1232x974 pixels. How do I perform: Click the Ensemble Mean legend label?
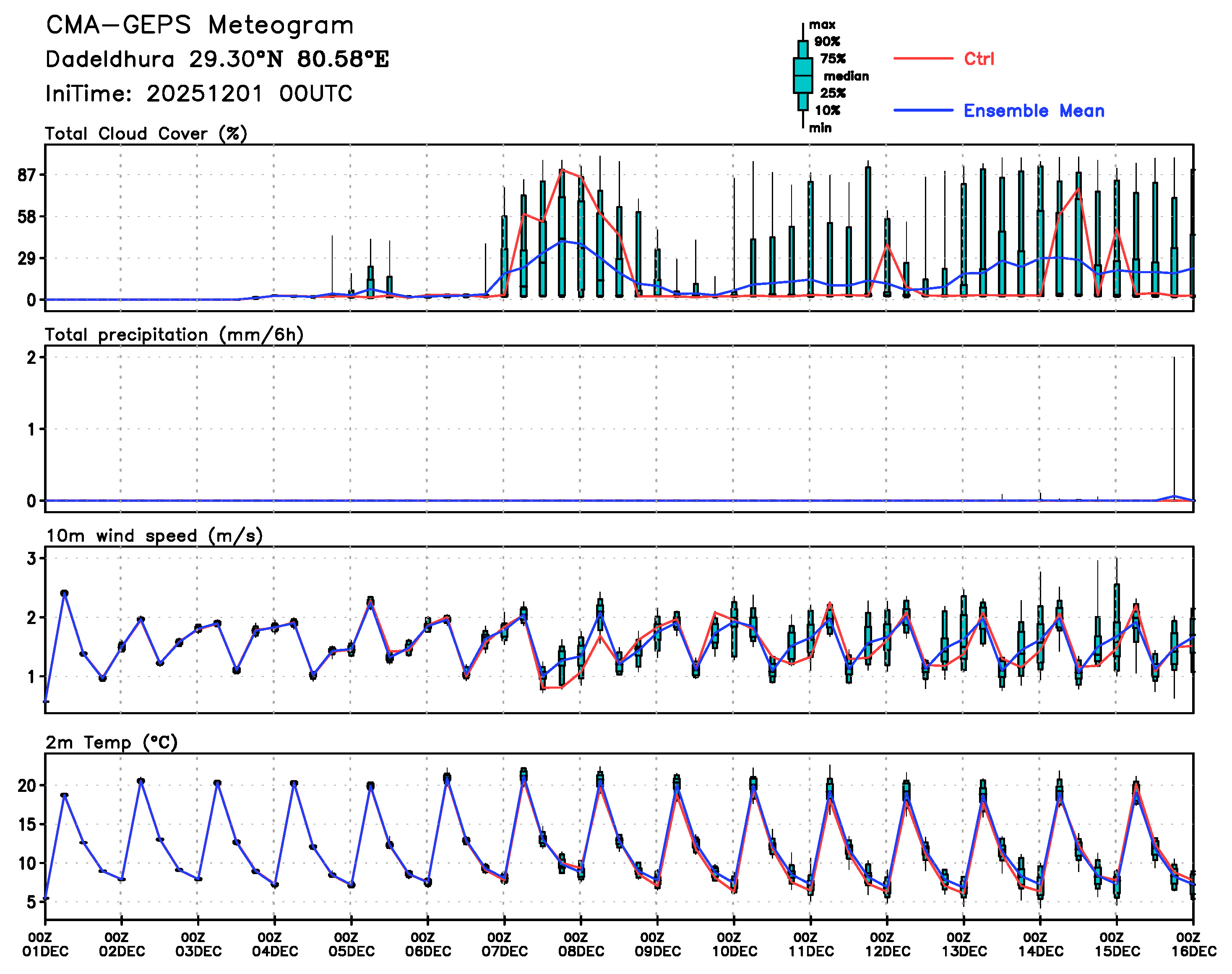1033,111
